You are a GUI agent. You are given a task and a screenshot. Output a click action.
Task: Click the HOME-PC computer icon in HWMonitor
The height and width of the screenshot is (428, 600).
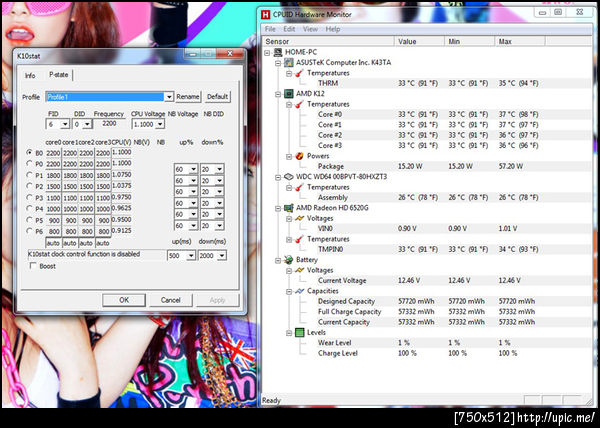[x=278, y=52]
